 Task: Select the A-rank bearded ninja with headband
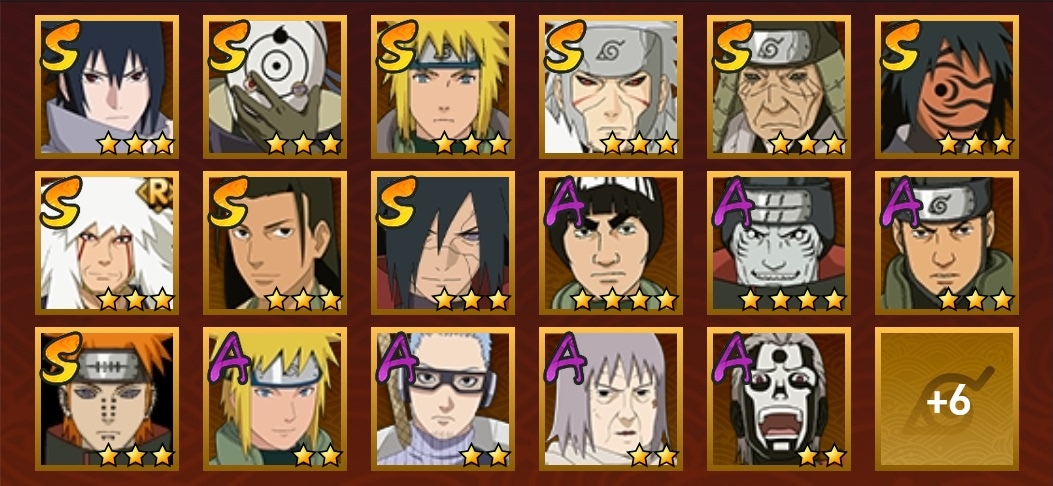[x=946, y=243]
